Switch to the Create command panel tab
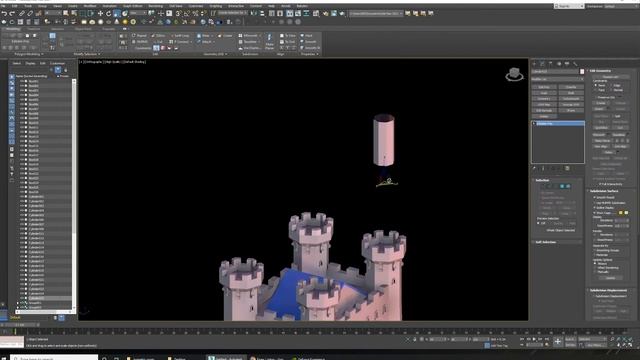Screen dimensions: 640x360 pyautogui.click(x=534, y=64)
